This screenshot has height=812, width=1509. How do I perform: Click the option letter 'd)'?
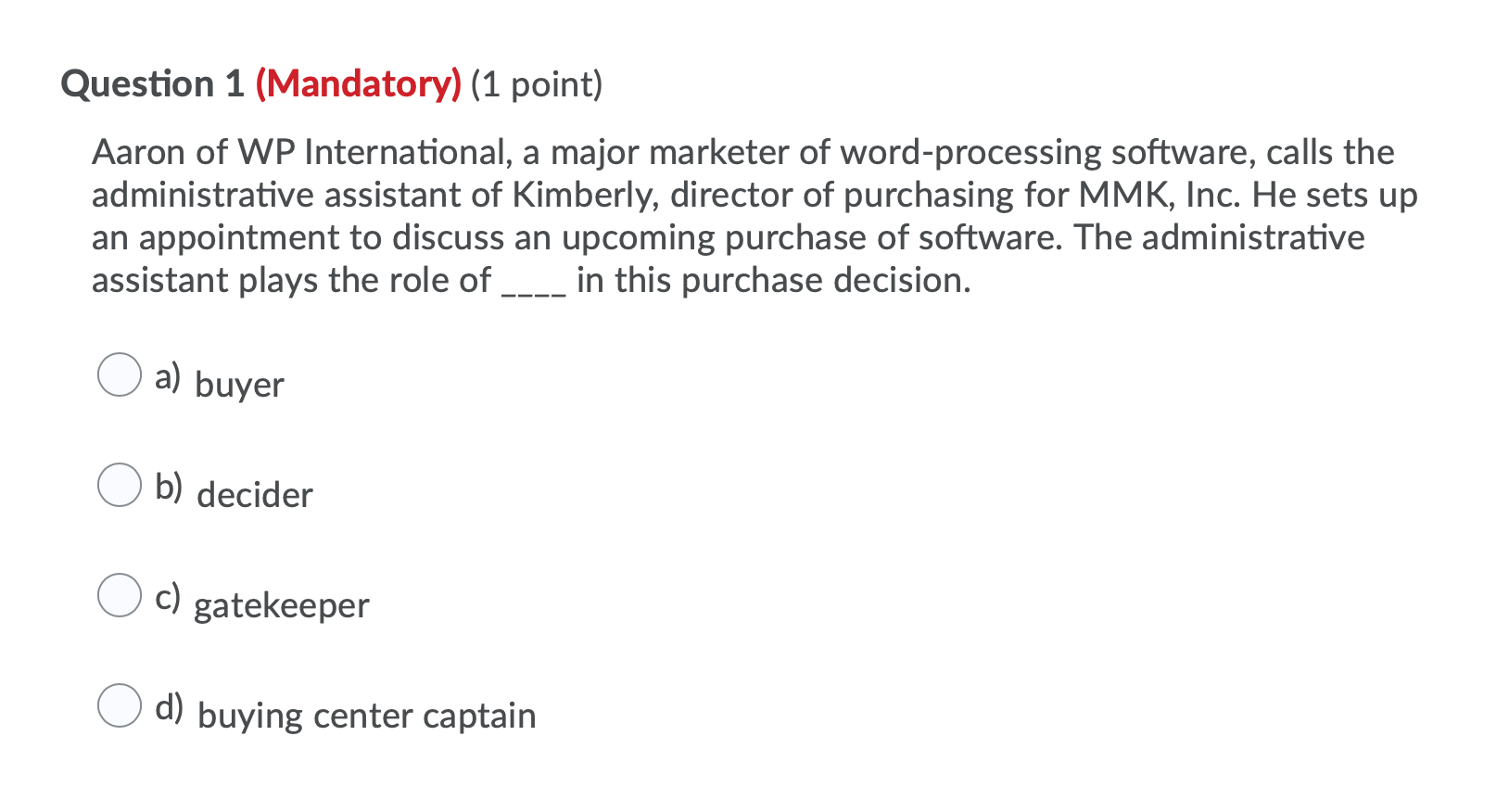pos(170,707)
